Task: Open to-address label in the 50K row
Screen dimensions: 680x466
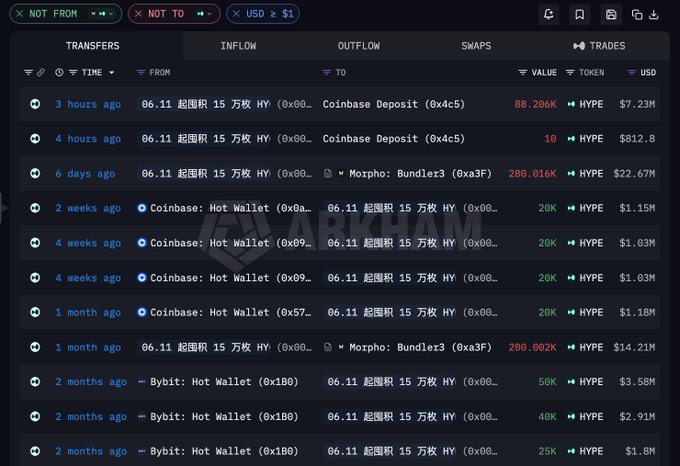Action: 390,381
